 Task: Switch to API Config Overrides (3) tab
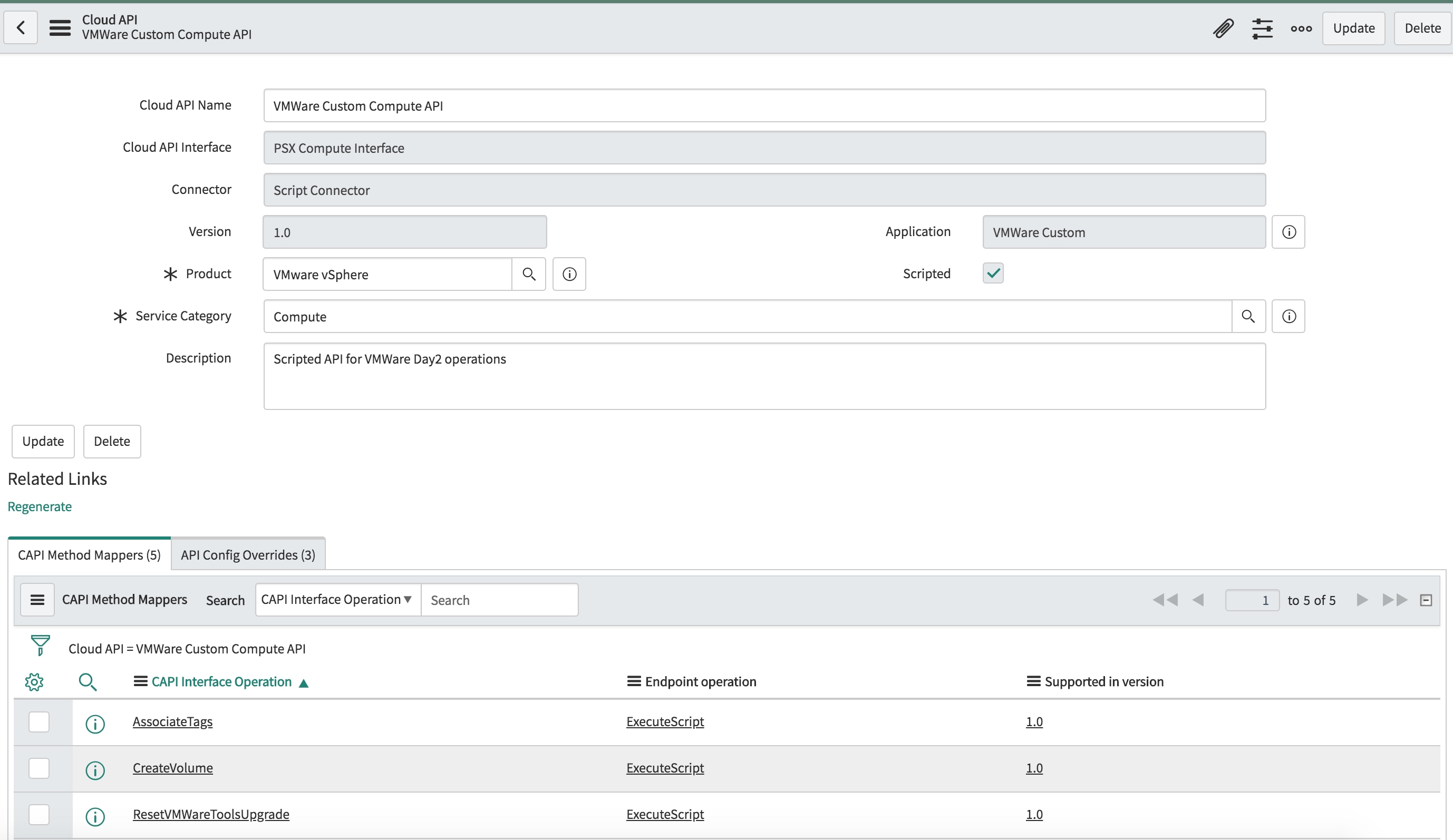point(248,554)
